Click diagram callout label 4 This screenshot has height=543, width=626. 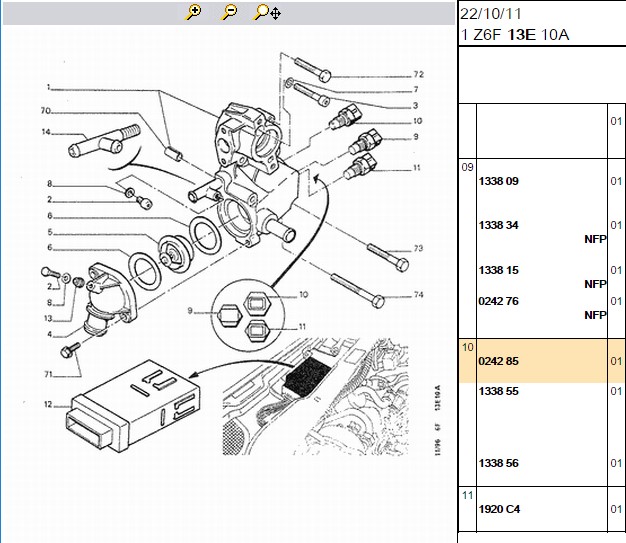pyautogui.click(x=50, y=334)
